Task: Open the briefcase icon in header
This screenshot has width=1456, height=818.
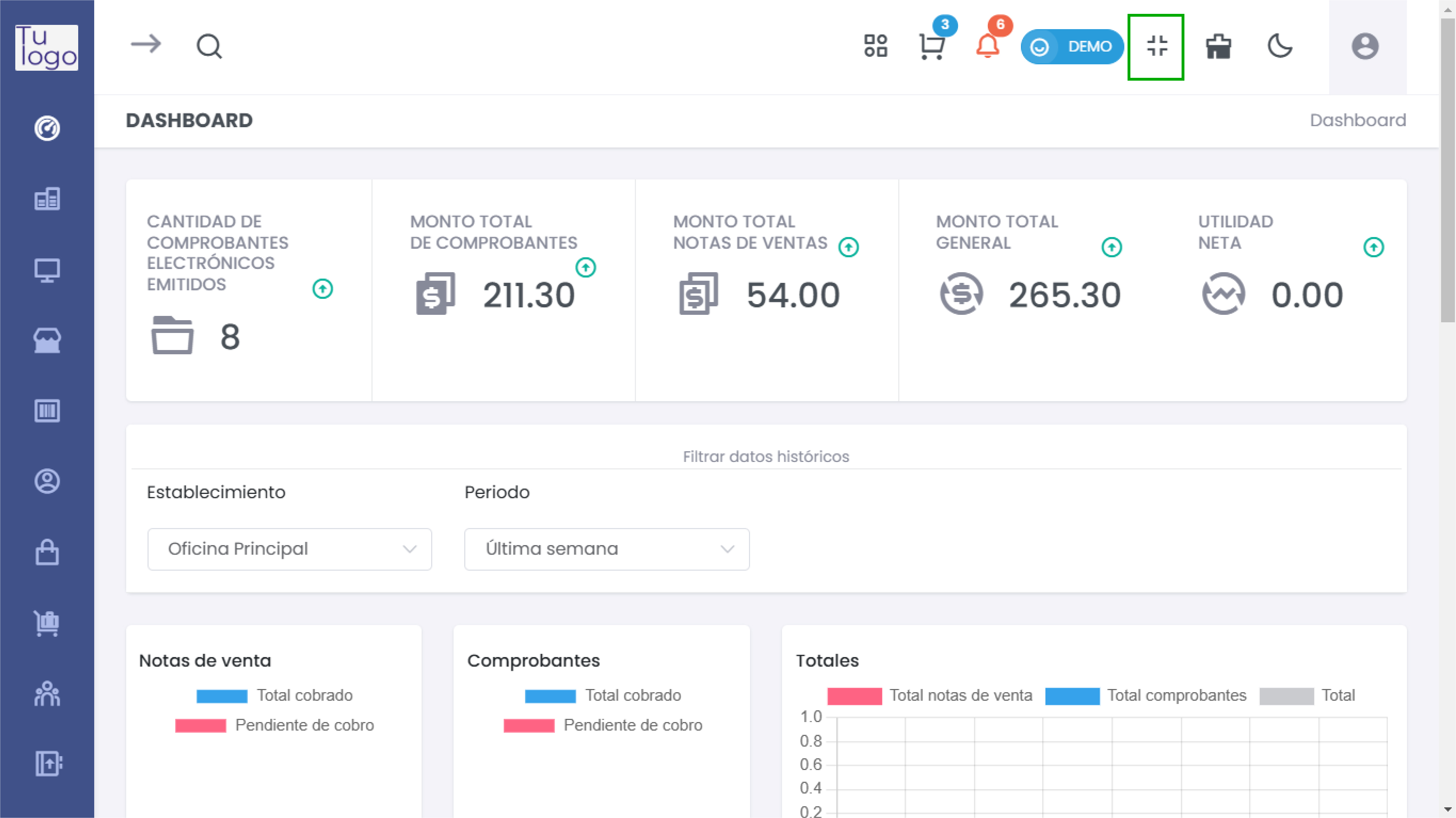Action: pos(1218,46)
